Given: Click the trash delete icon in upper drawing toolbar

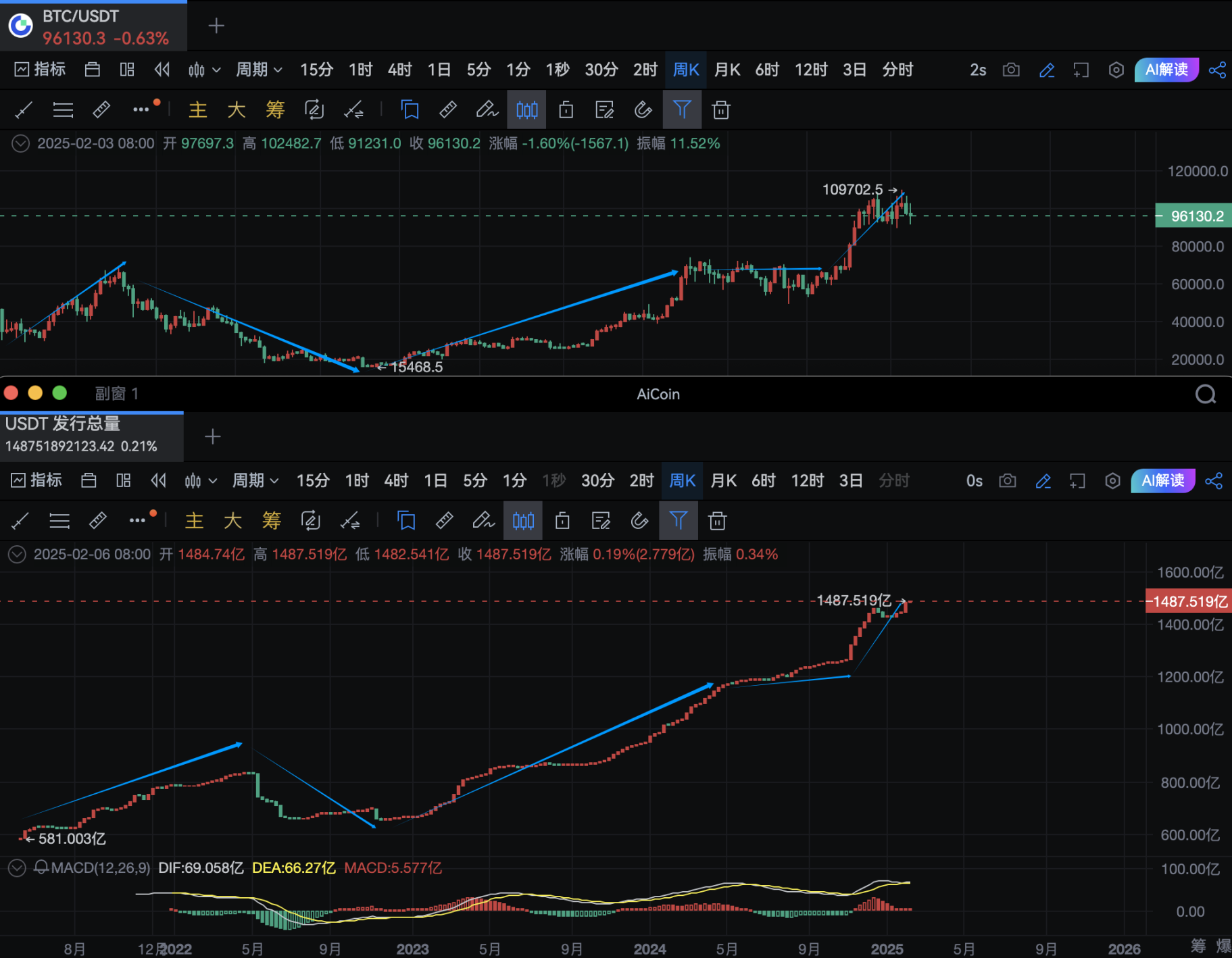Looking at the screenshot, I should 721,109.
